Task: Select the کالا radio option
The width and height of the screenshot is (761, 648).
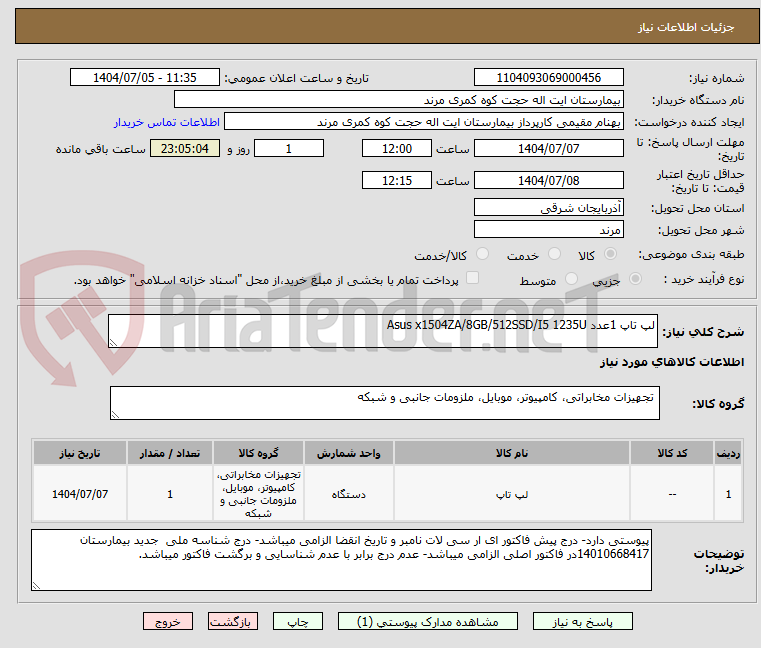Action: (x=610, y=254)
